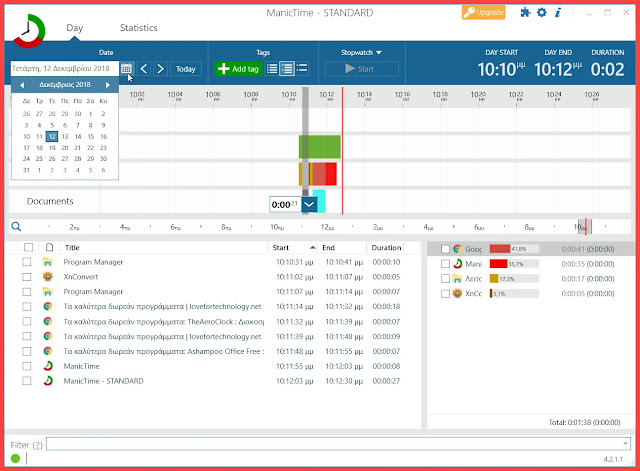Click the ManicTime - STANDARD row icon
Screen dimensions: 640x471
tap(48, 381)
